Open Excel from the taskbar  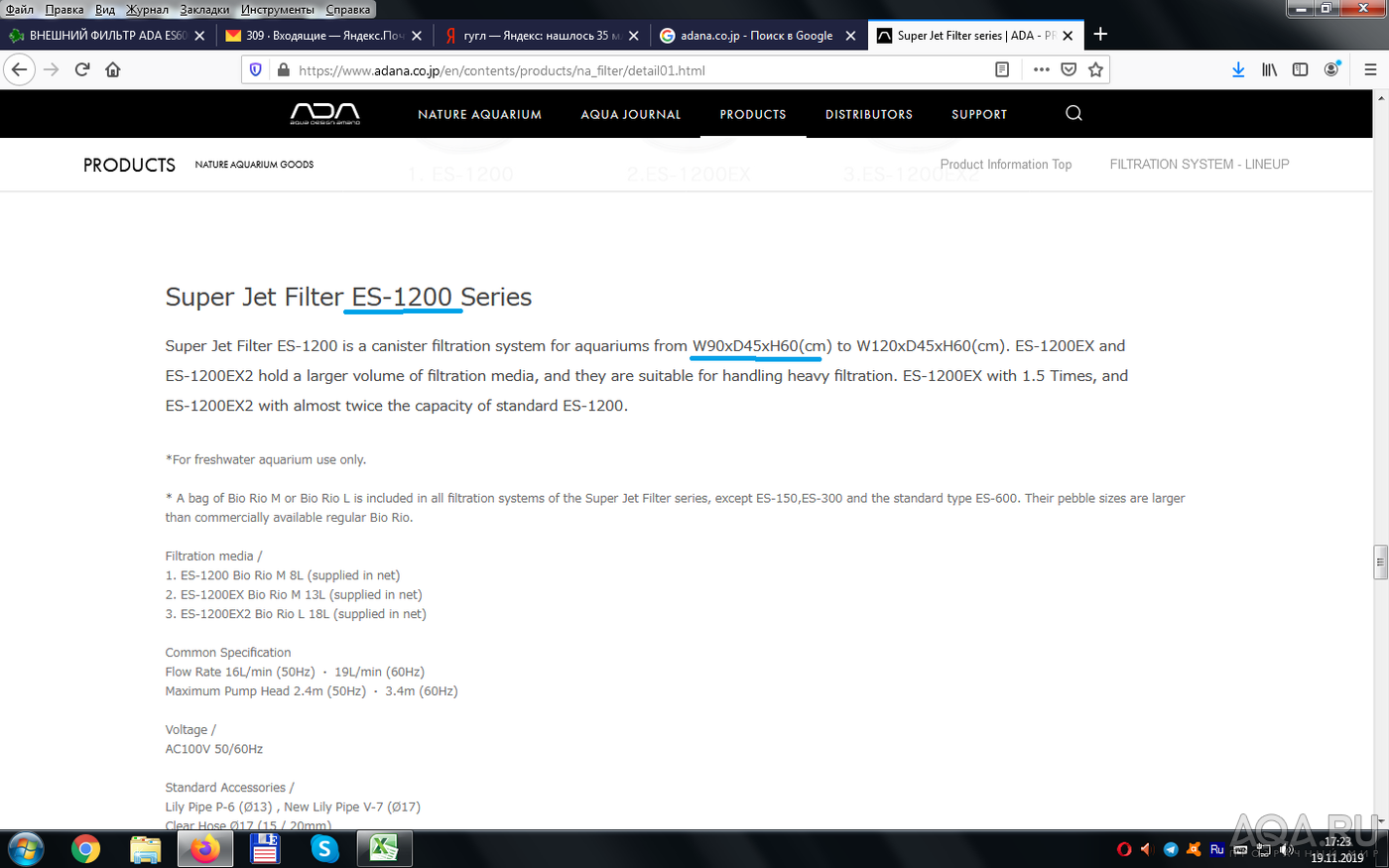384,849
